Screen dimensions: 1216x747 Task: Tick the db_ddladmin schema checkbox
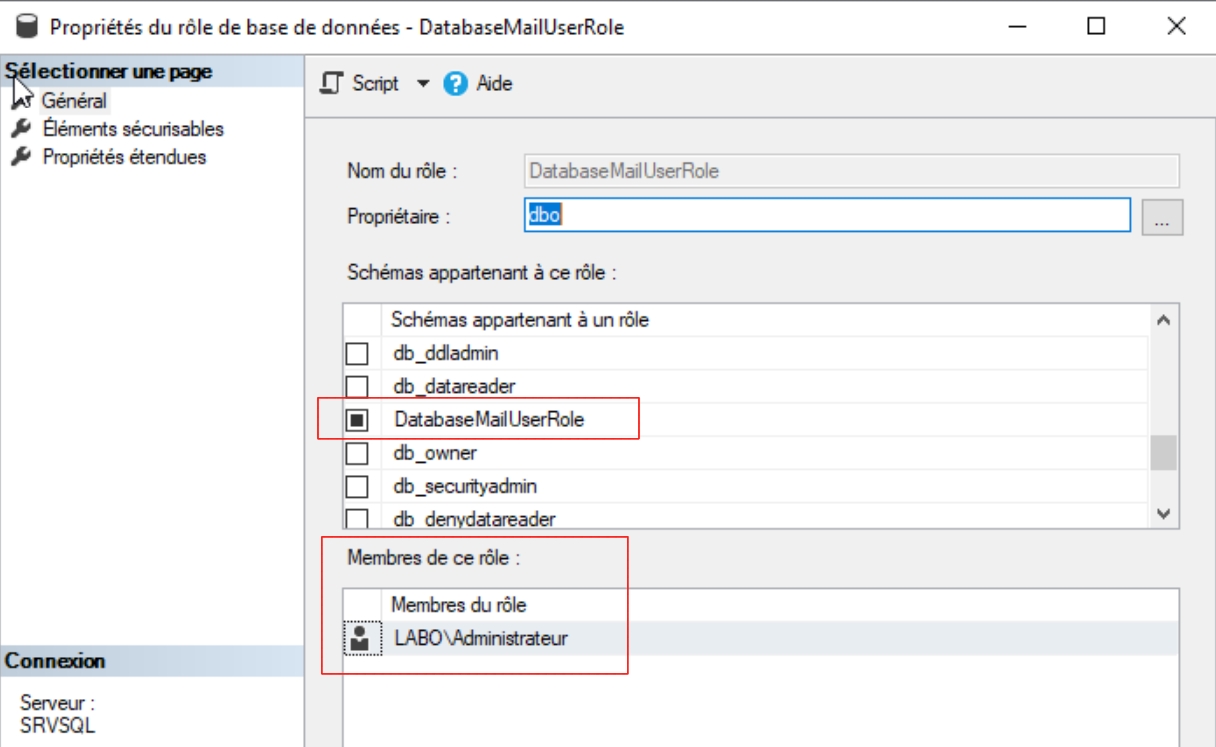click(357, 354)
